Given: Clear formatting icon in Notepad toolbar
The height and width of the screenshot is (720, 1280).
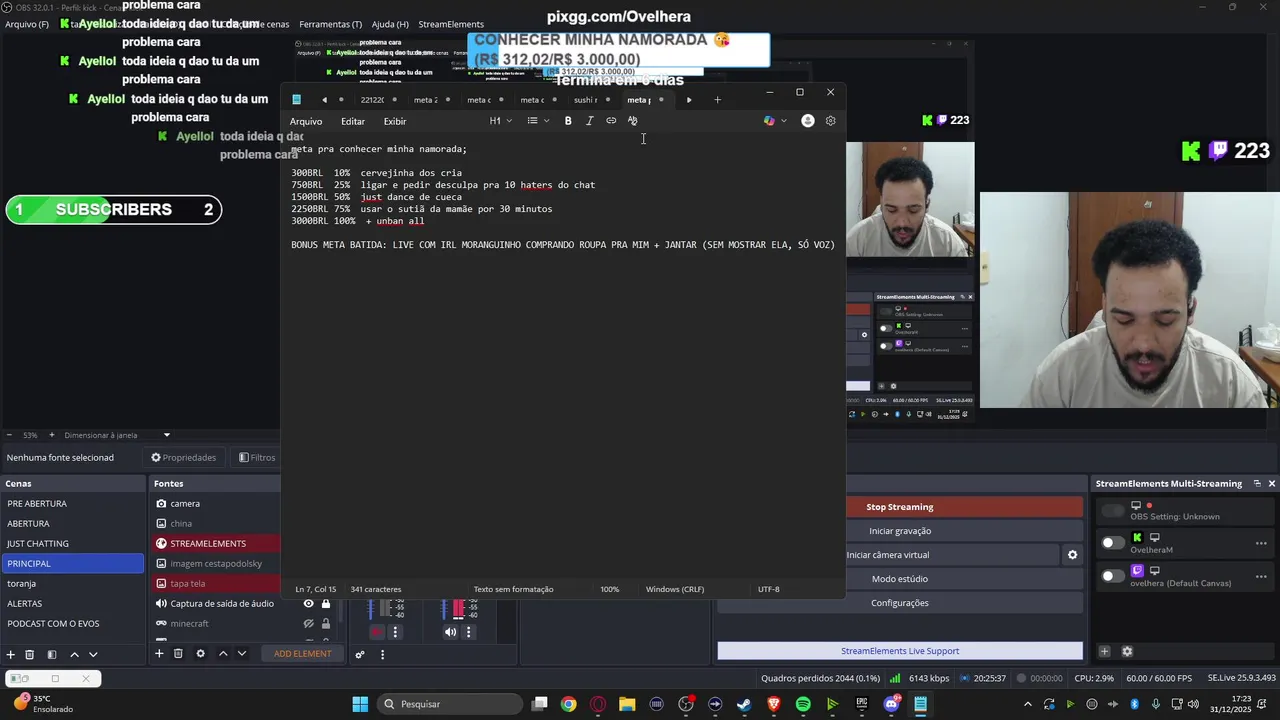Looking at the screenshot, I should [632, 121].
